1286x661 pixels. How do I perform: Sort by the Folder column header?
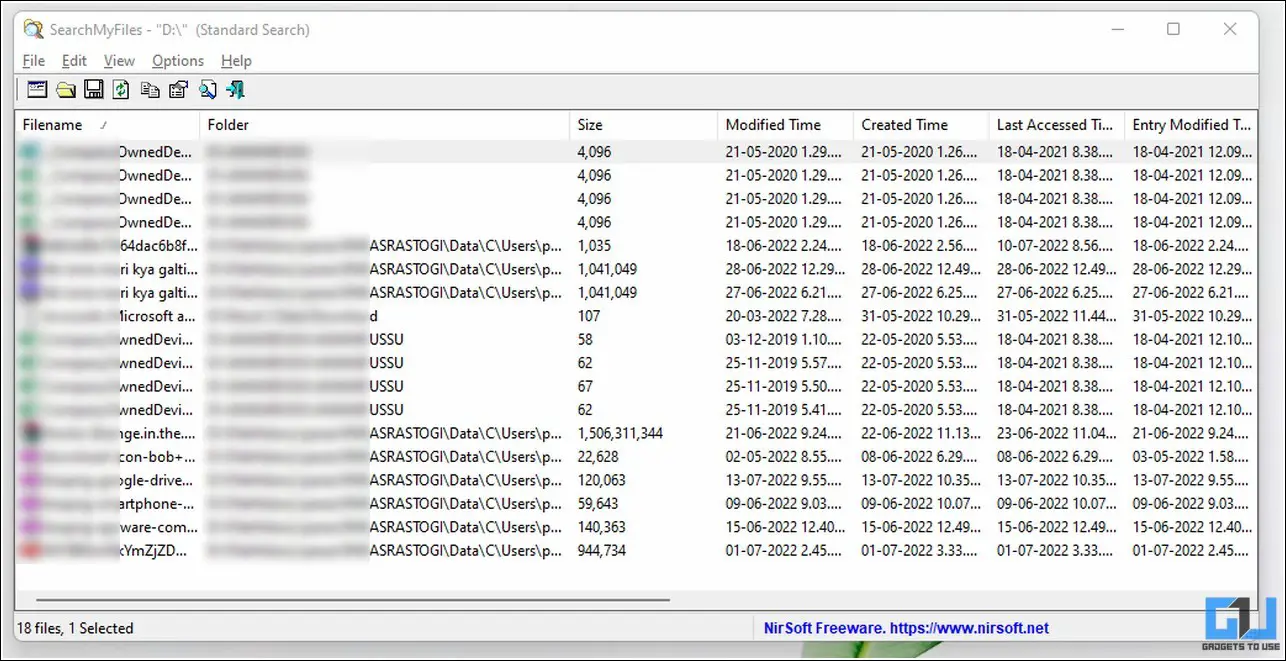384,125
